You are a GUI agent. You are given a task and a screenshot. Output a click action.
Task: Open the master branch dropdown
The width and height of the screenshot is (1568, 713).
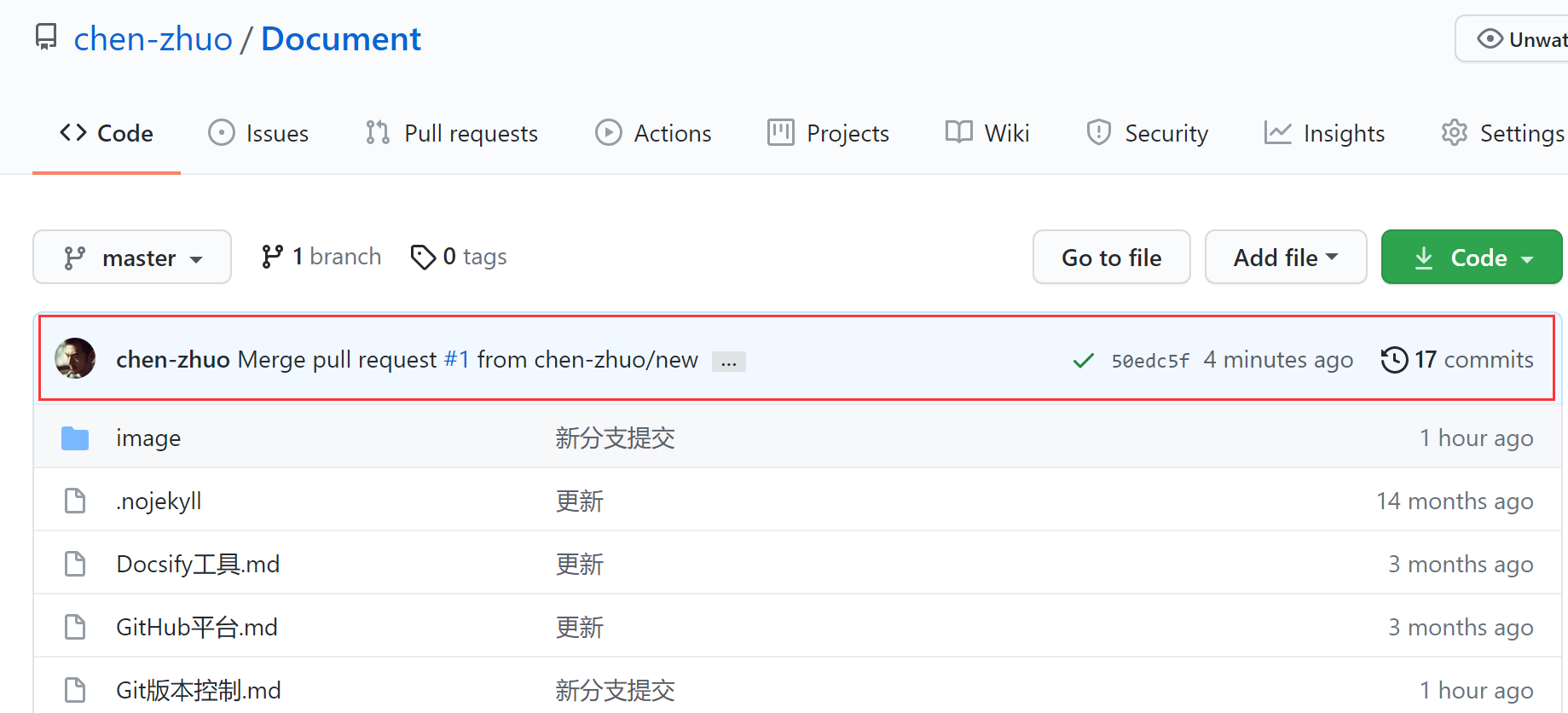132,258
